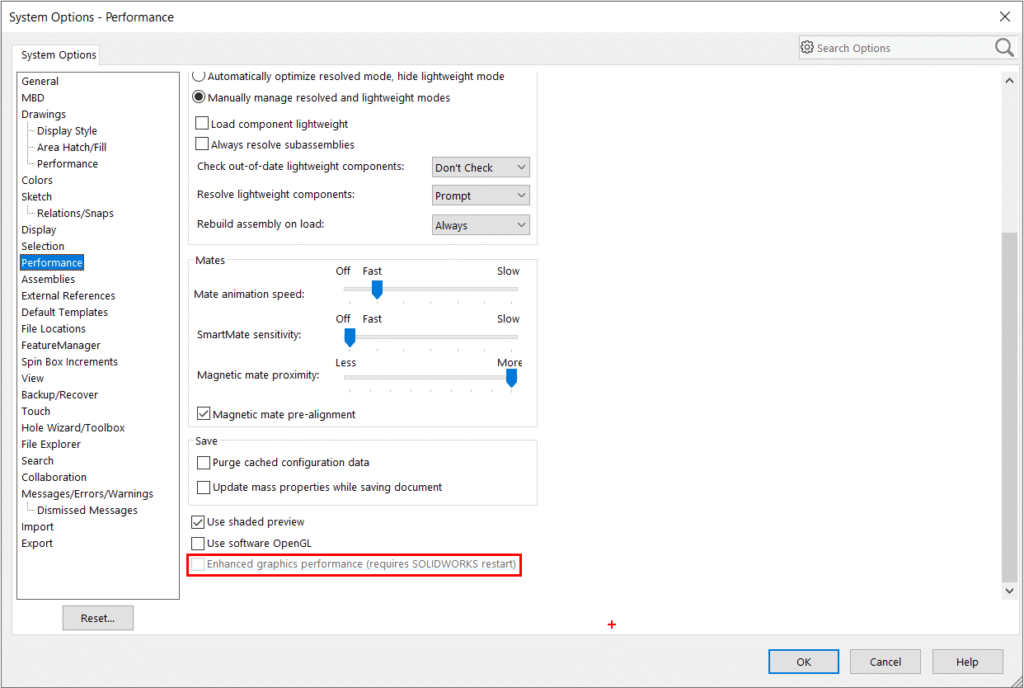Click the search magnifier icon

coord(1004,48)
